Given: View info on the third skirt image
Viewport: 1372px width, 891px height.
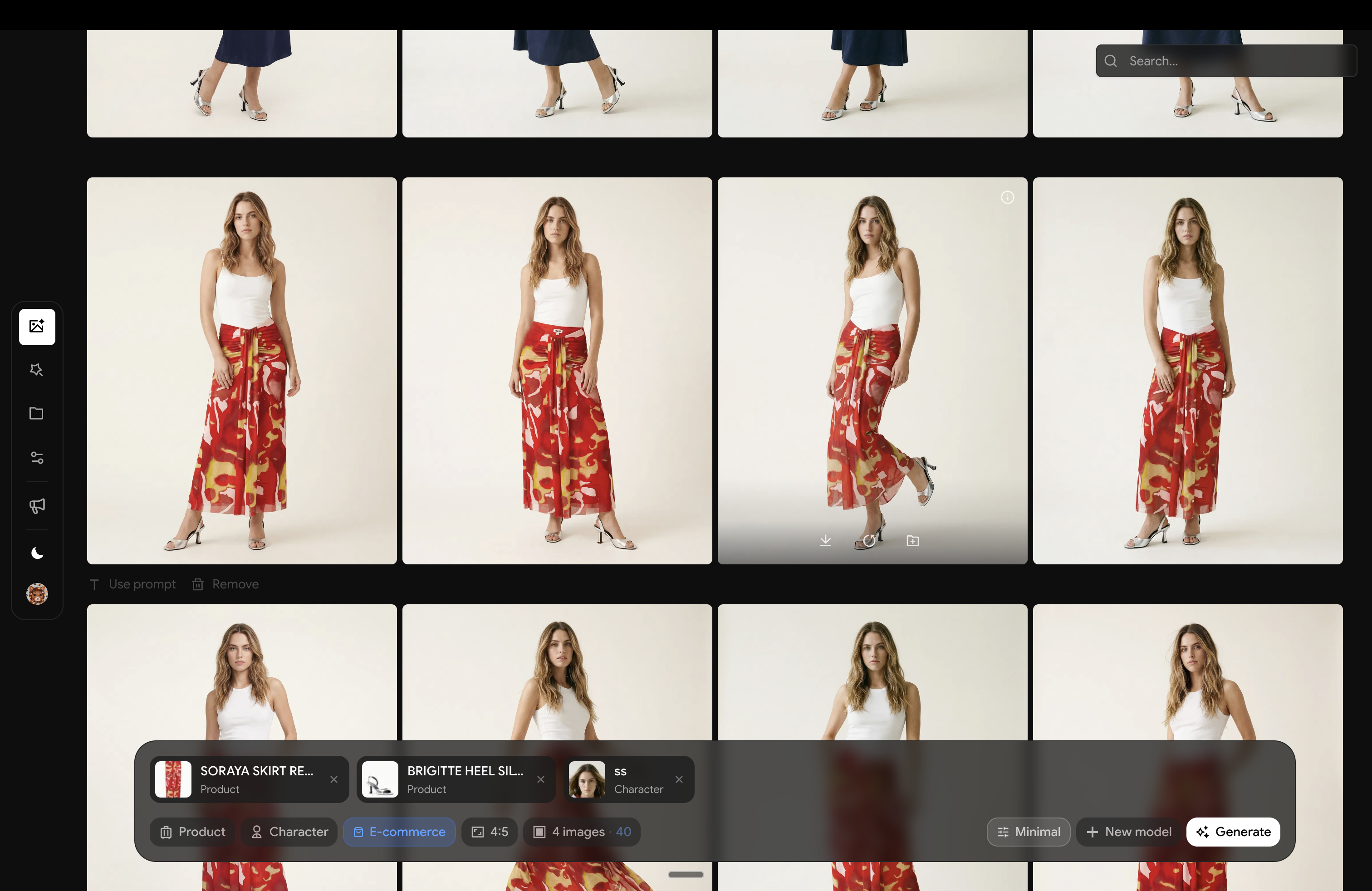Looking at the screenshot, I should click(x=1007, y=198).
